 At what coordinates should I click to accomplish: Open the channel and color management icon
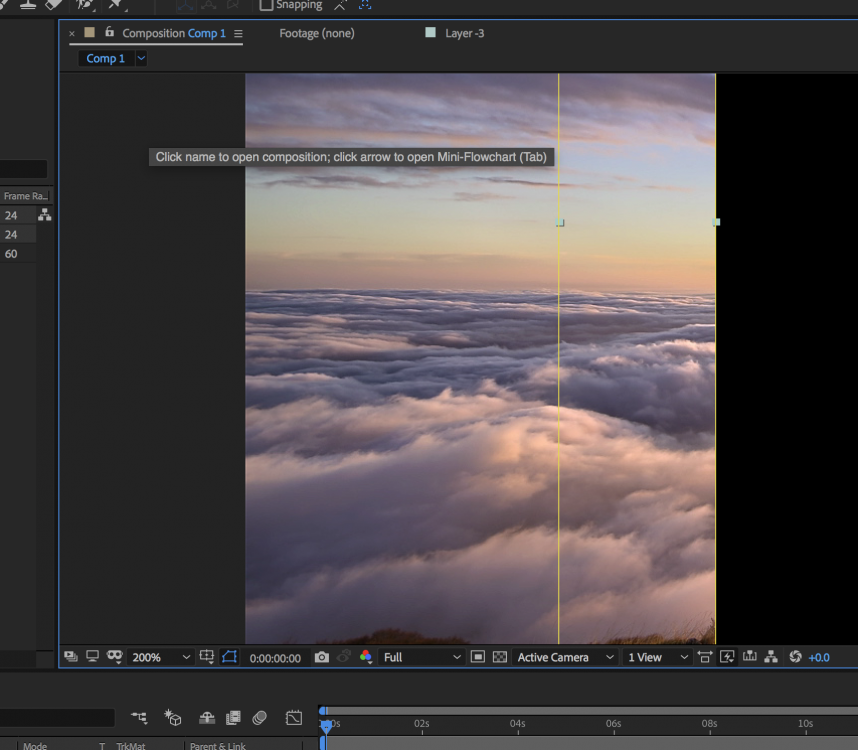[x=365, y=657]
